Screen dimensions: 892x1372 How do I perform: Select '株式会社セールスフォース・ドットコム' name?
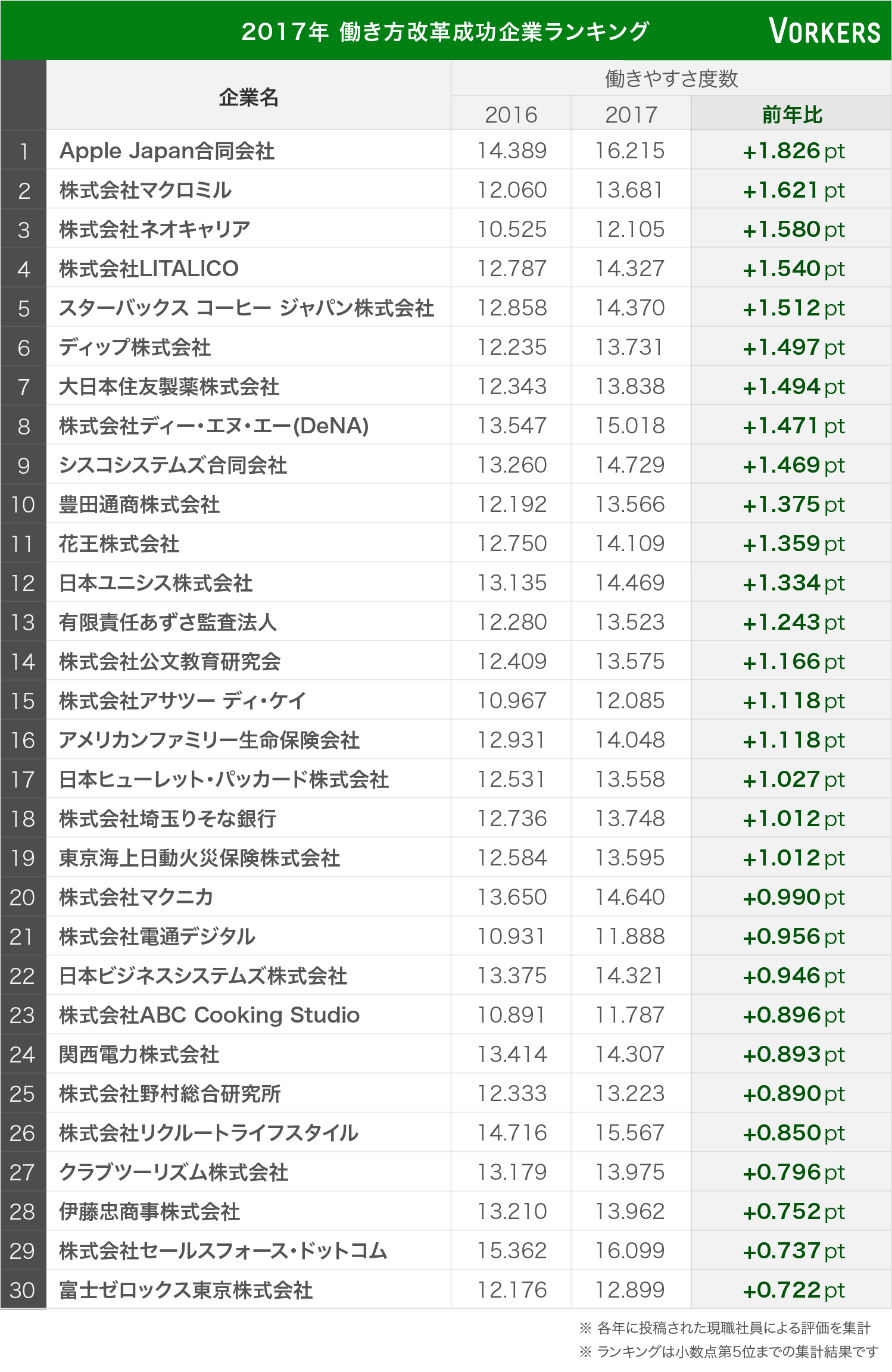coord(223,1251)
